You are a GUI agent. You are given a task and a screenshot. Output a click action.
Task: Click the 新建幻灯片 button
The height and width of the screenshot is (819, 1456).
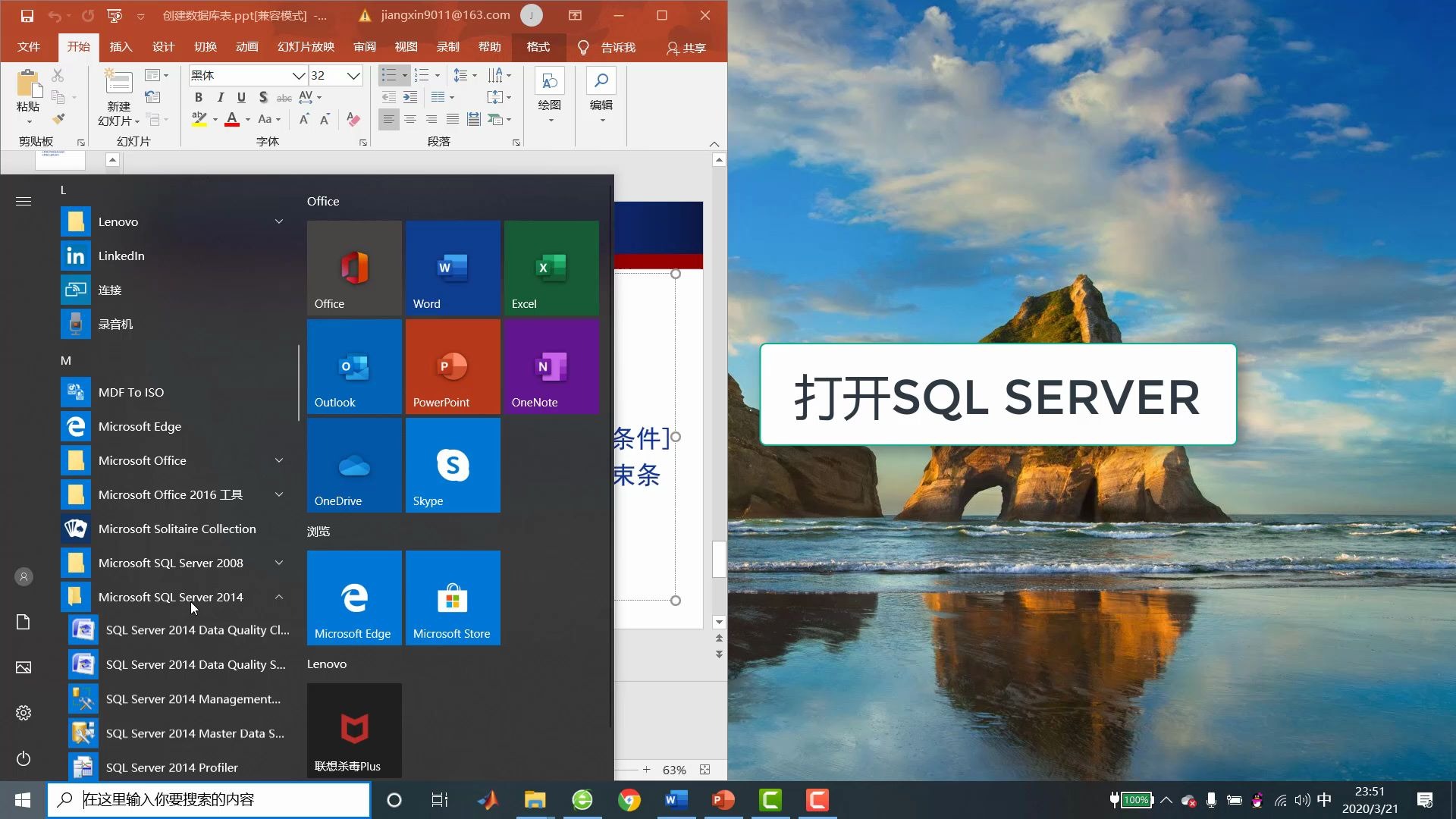[118, 82]
